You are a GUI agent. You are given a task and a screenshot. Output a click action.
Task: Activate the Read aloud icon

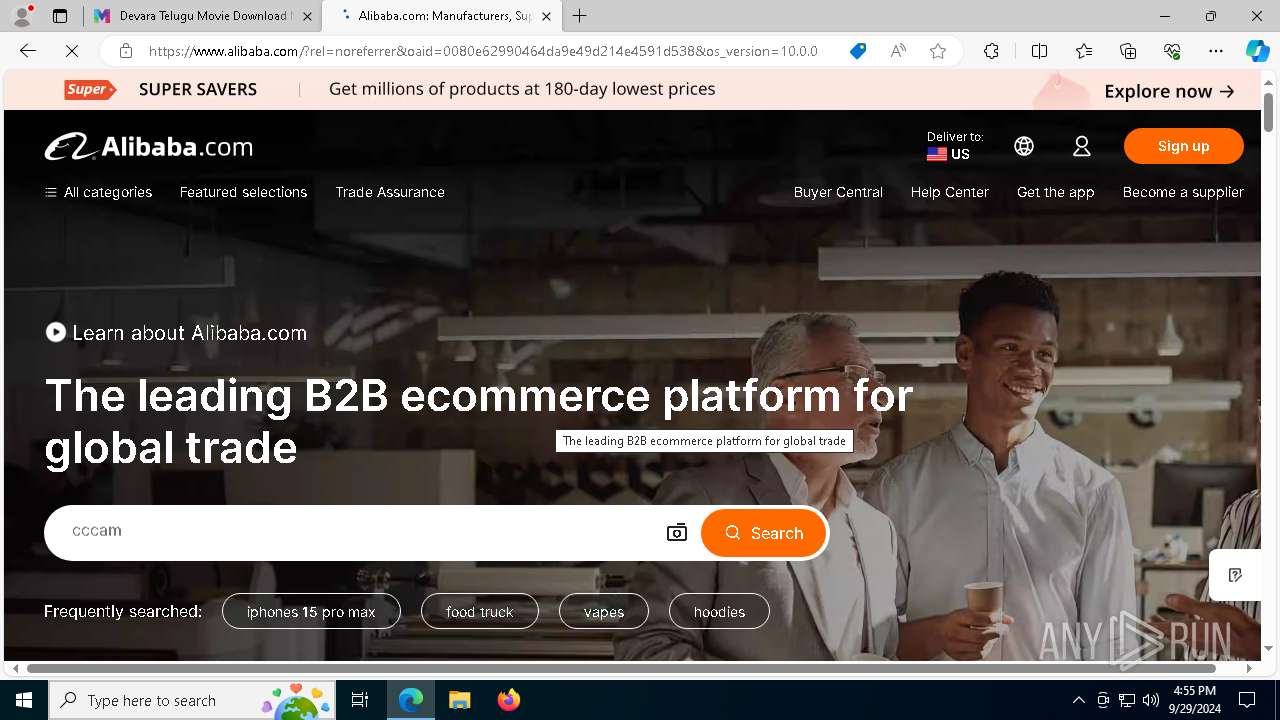coord(898,51)
